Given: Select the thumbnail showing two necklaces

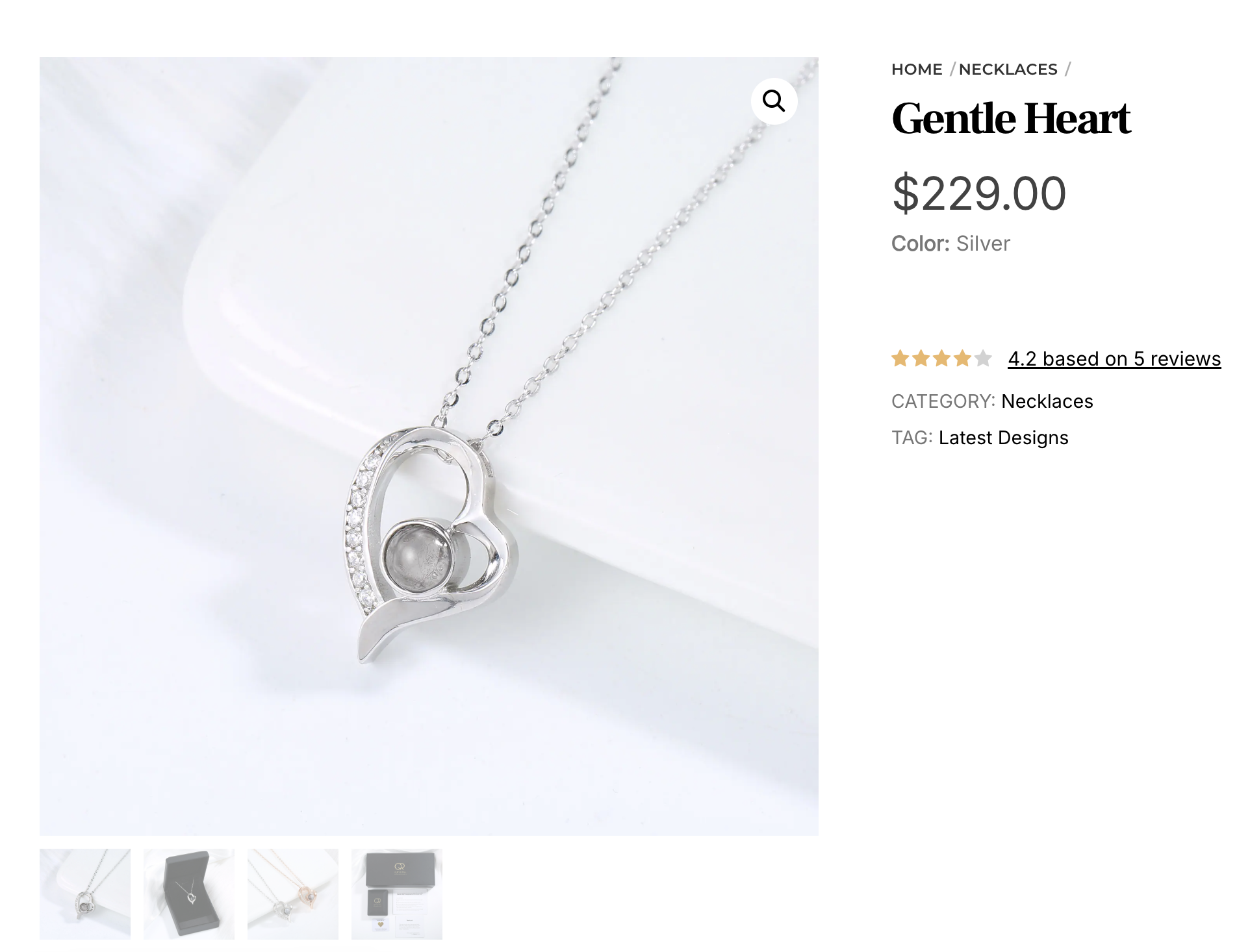Looking at the screenshot, I should 293,894.
